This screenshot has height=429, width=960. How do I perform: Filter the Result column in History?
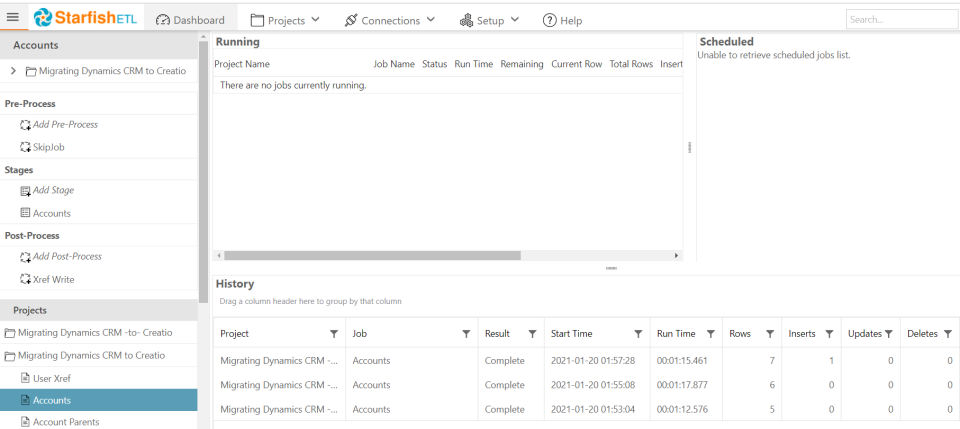pos(532,334)
